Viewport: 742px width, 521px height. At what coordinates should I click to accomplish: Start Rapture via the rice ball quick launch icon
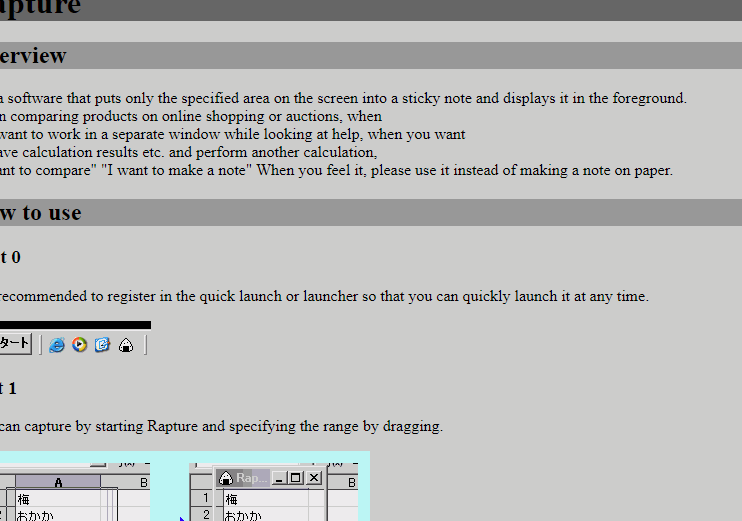(x=126, y=345)
